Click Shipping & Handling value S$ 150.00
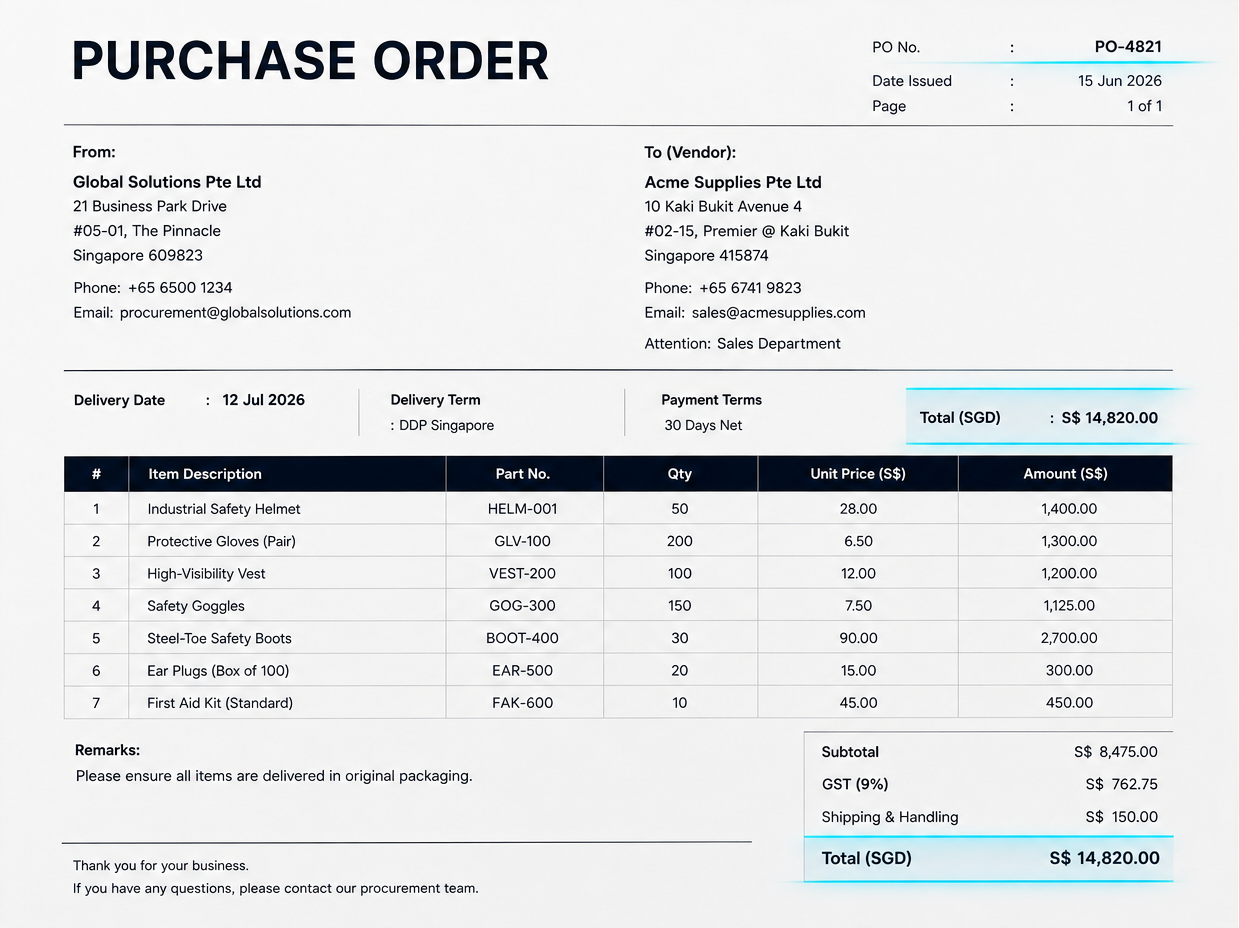The width and height of the screenshot is (1239, 928). pos(1122,817)
